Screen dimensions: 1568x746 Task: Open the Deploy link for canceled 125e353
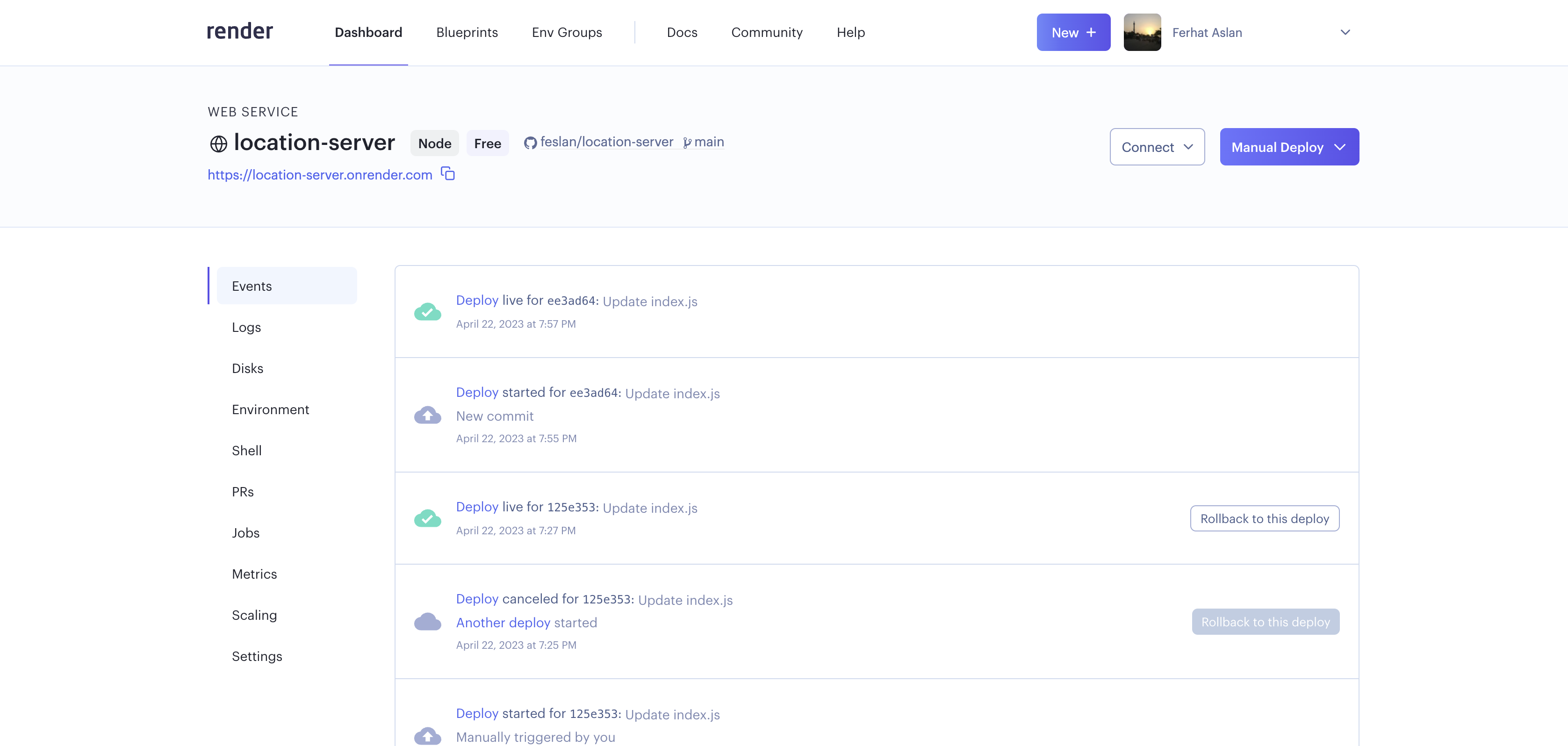pos(477,599)
